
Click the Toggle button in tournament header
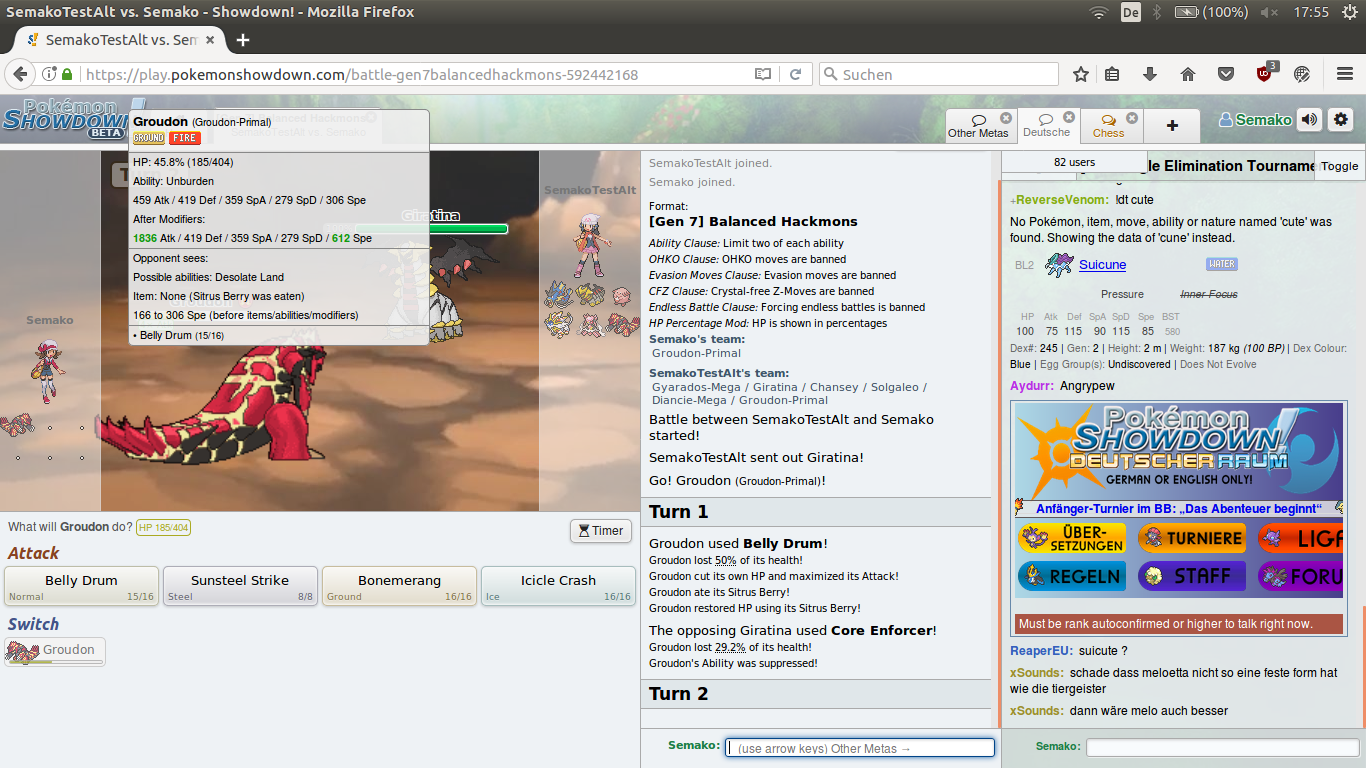[1340, 166]
